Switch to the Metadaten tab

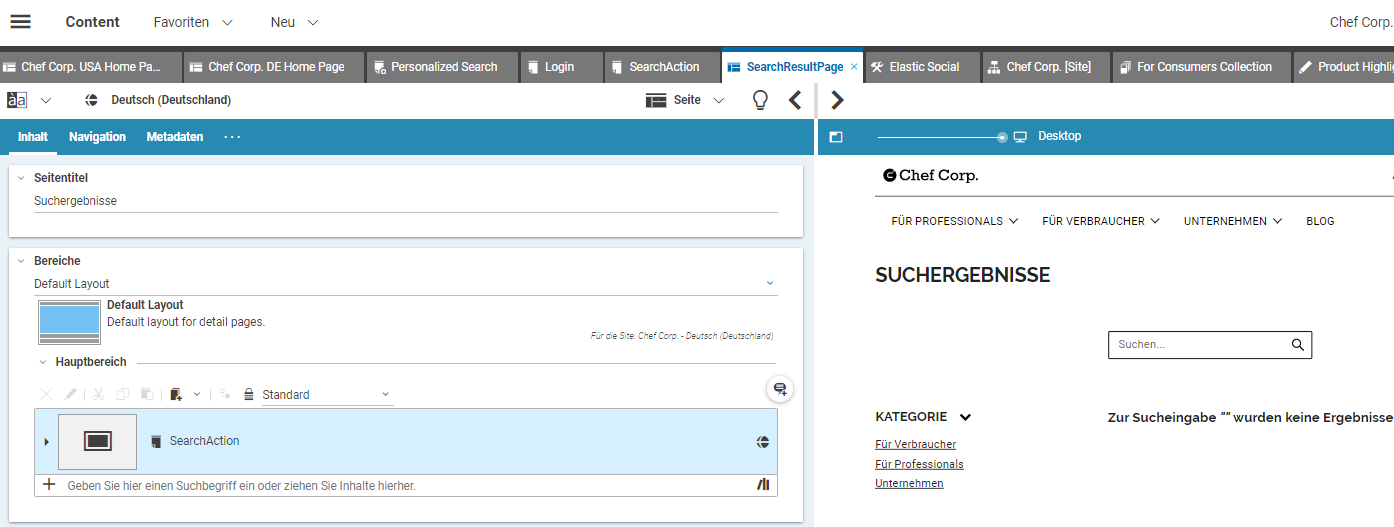174,137
